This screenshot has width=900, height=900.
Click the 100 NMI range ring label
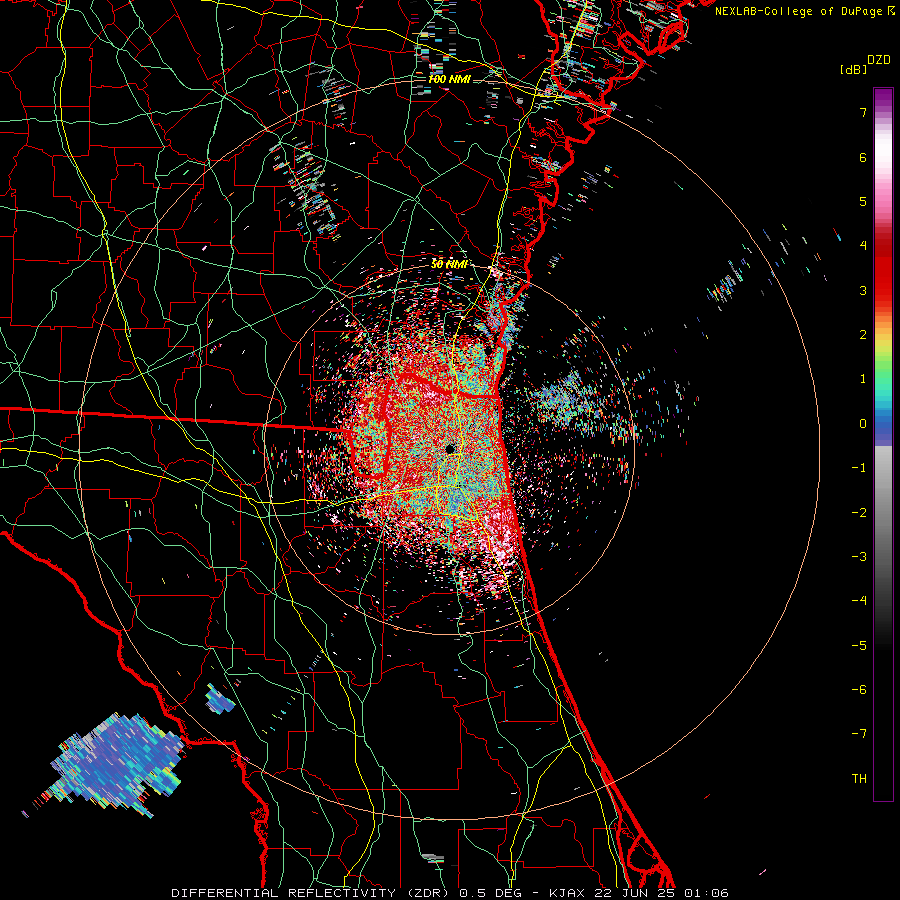(449, 79)
